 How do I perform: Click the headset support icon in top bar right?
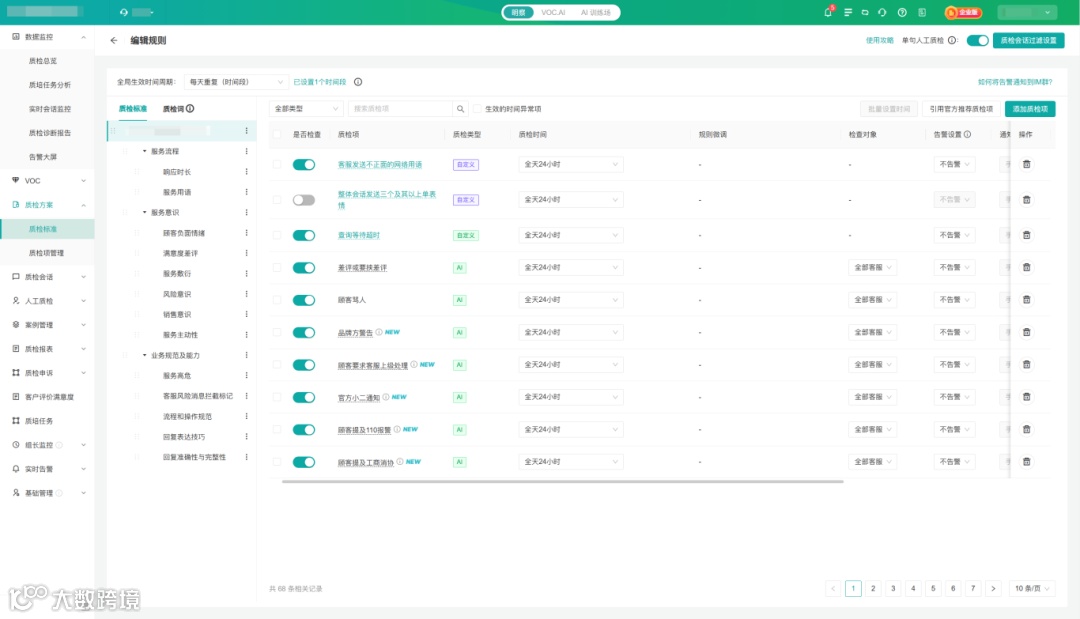coord(882,12)
